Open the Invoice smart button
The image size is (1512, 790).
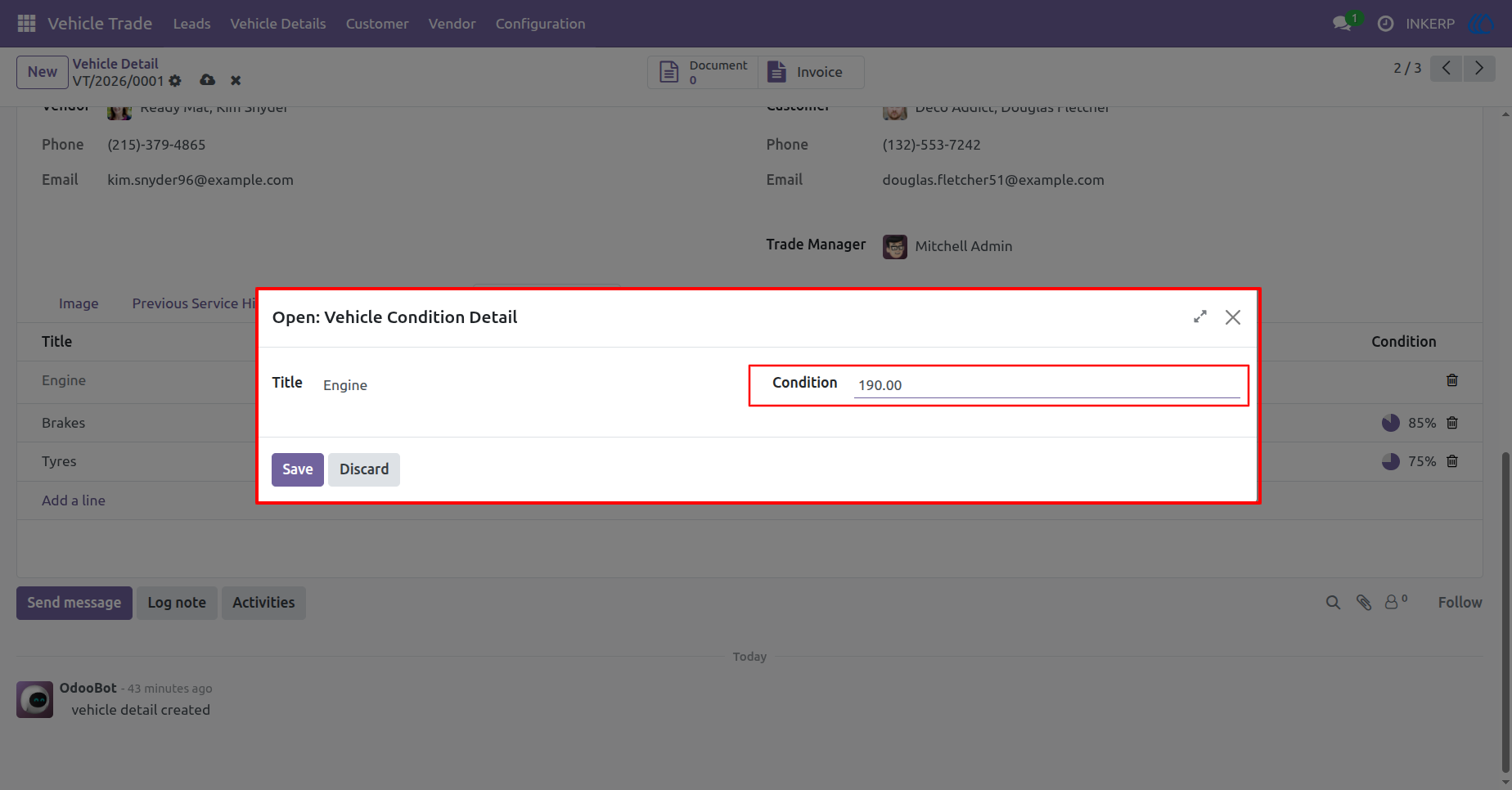(811, 72)
